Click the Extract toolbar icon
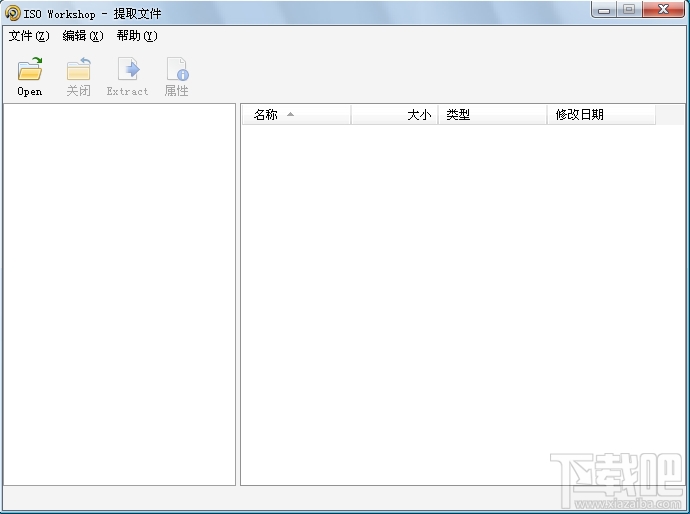The width and height of the screenshot is (690, 514). click(128, 69)
